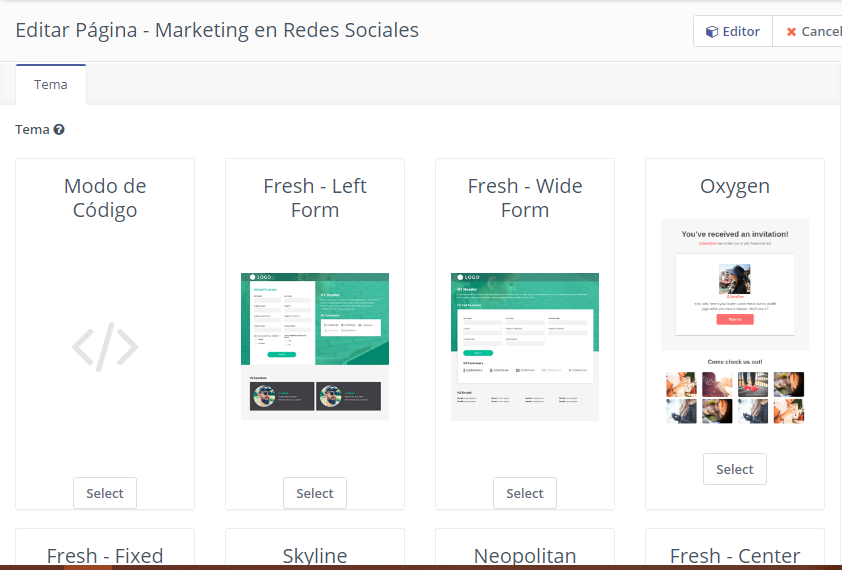
Task: Click the Fresh - Wide Form preview thumbnail
Action: tap(525, 346)
